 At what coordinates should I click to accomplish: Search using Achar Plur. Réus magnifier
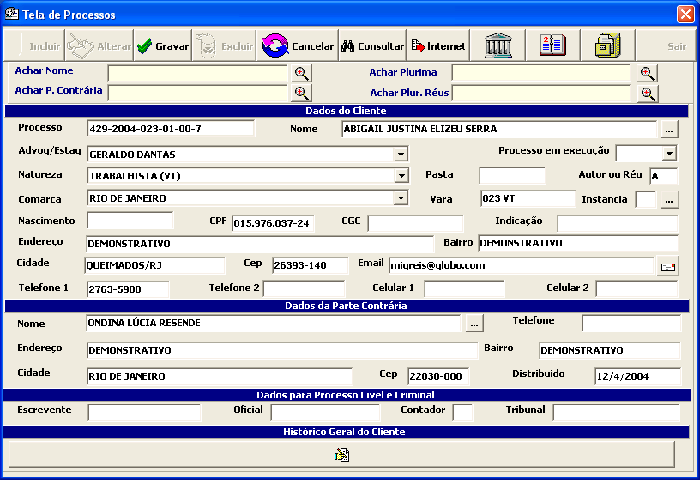click(648, 93)
